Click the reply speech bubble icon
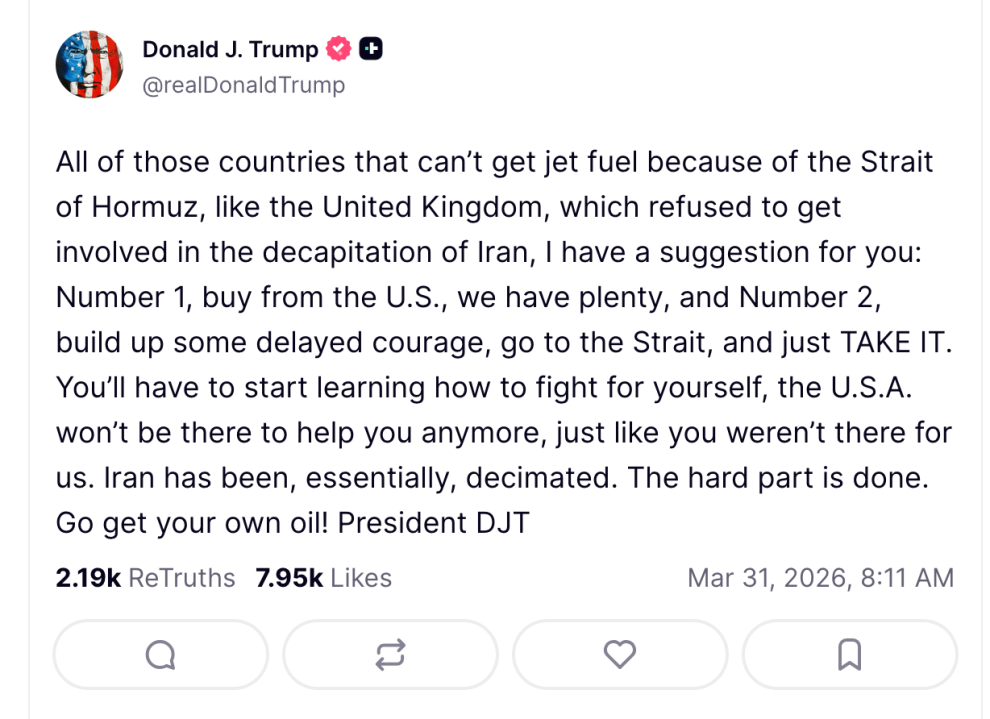Viewport: 990px width, 719px height. 160,655
